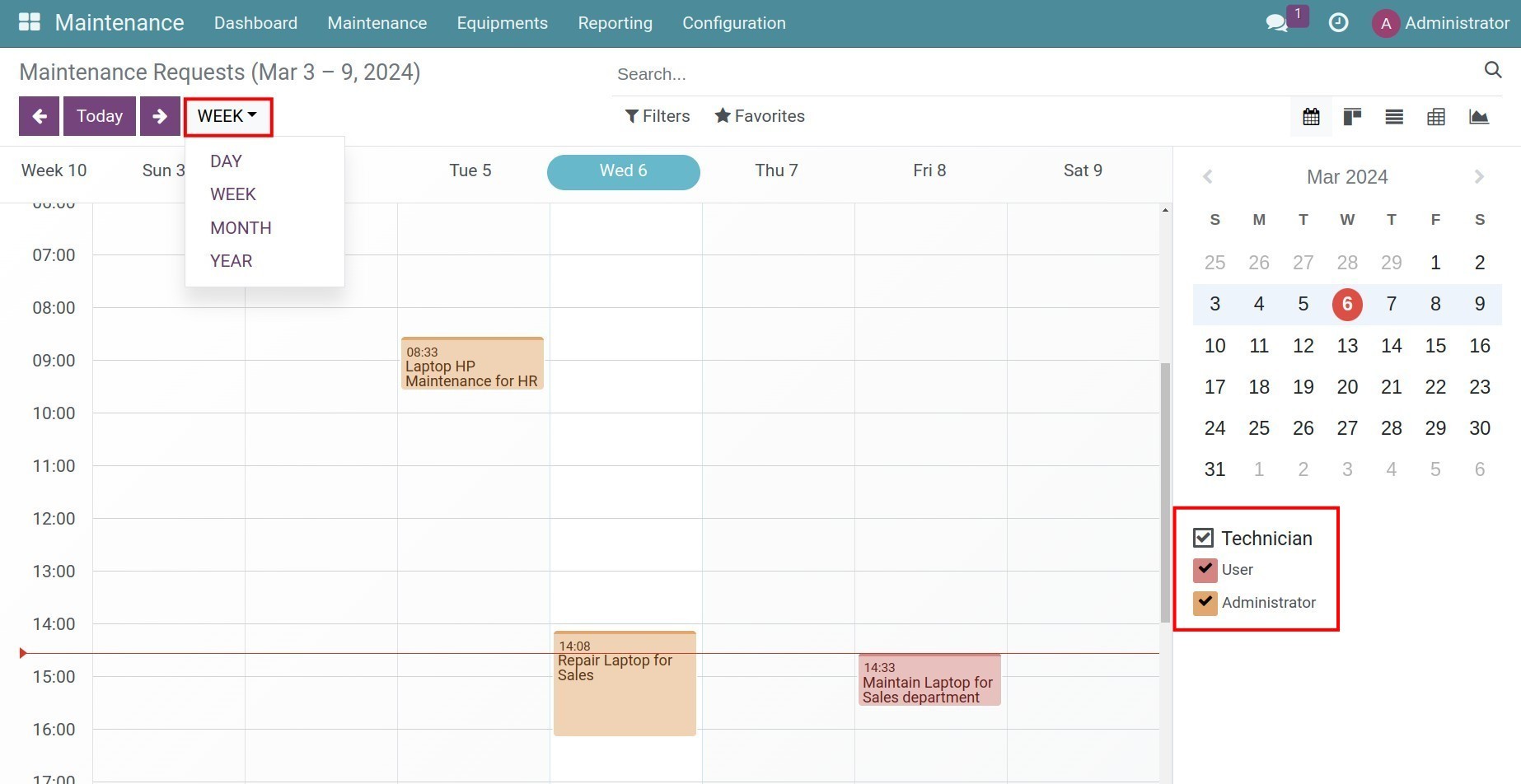Open Administrator user menu

coord(1440,23)
